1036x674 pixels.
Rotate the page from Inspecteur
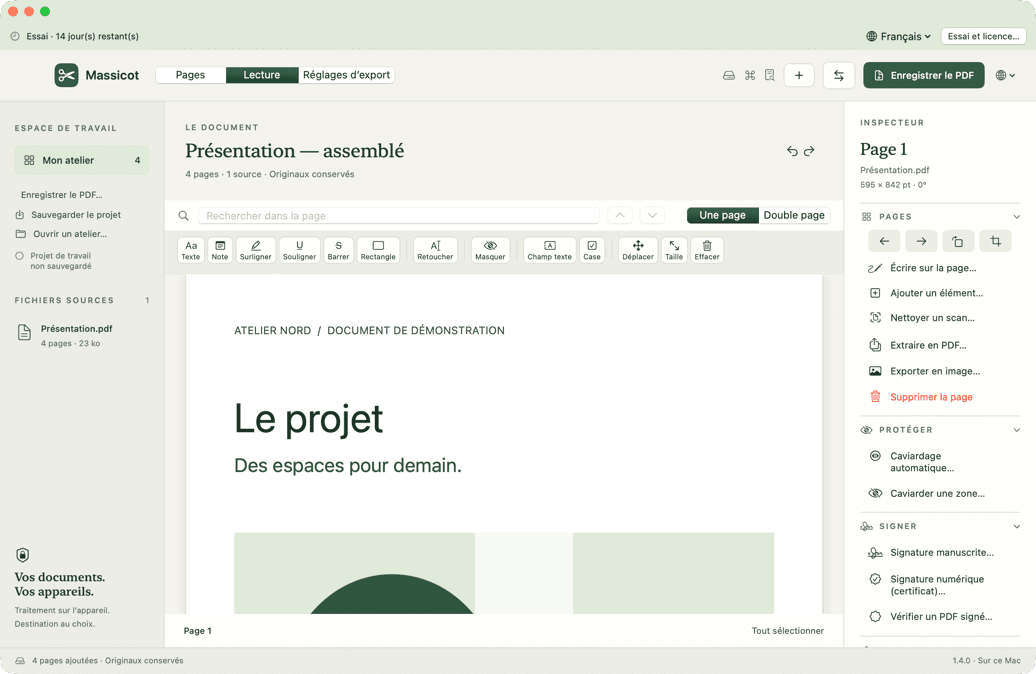958,241
